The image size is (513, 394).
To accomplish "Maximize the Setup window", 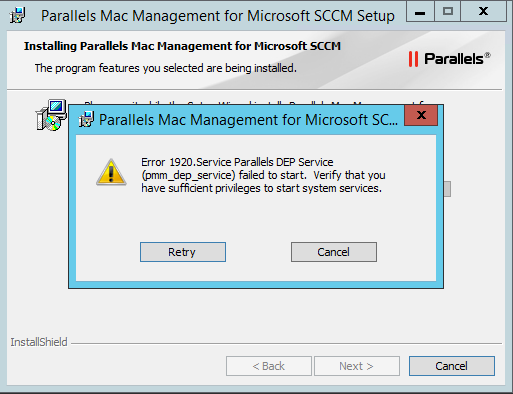I will pyautogui.click(x=448, y=12).
